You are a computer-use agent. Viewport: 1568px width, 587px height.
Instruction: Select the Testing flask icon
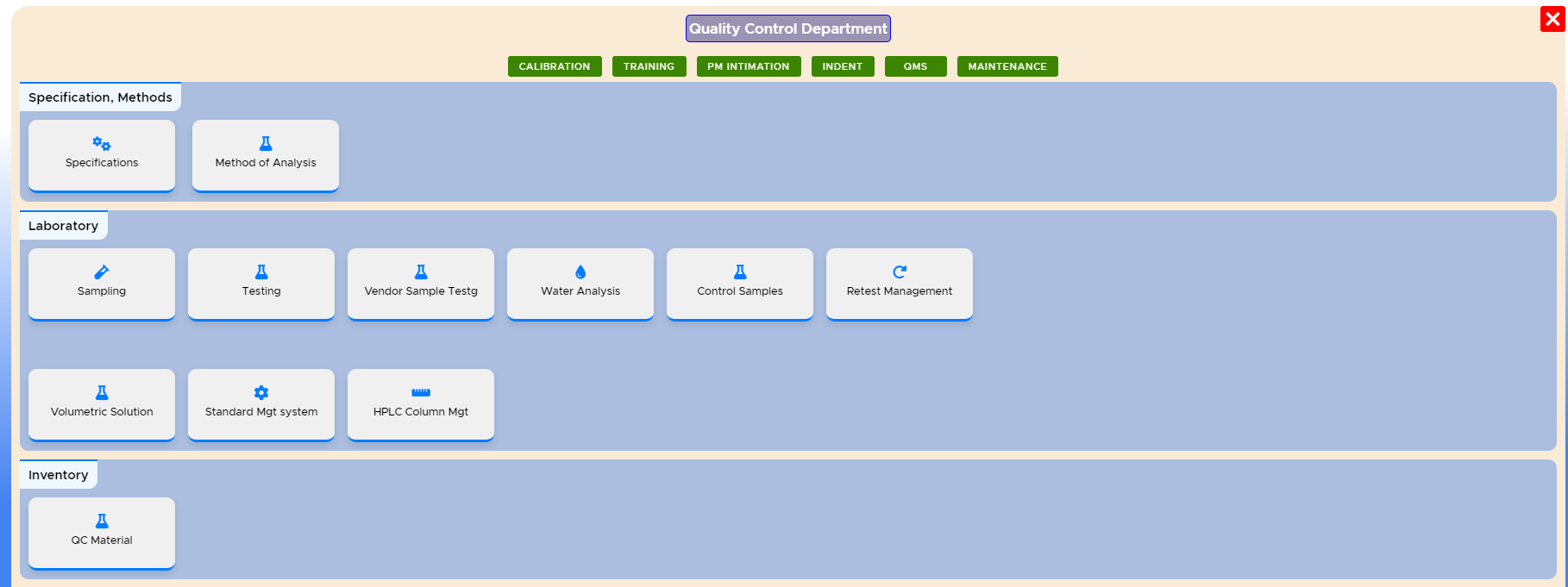coord(261,272)
